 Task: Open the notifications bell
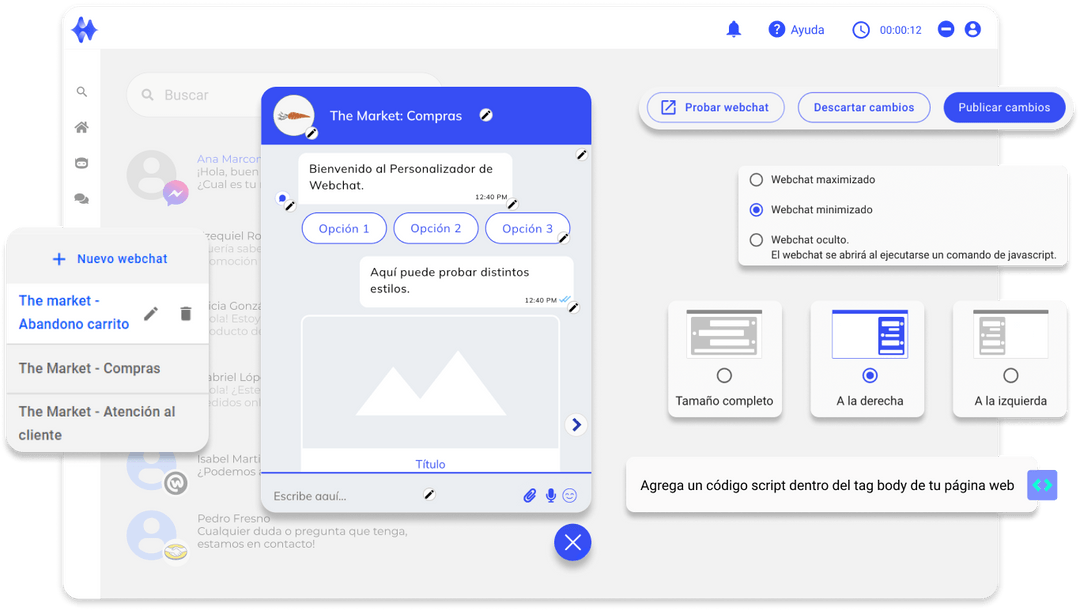tap(734, 30)
